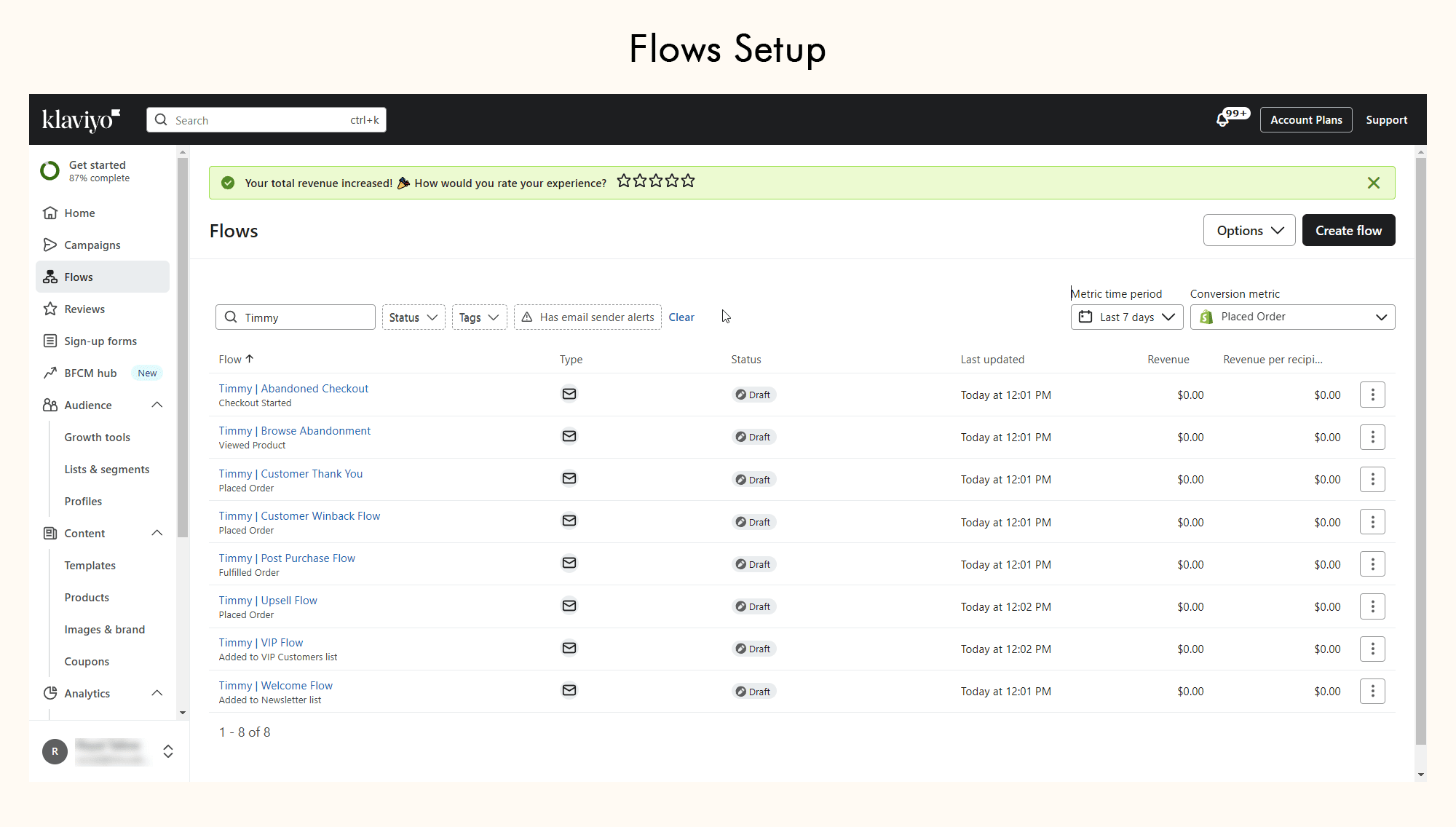1456x827 pixels.
Task: Open the Tags filter dropdown
Action: (479, 317)
